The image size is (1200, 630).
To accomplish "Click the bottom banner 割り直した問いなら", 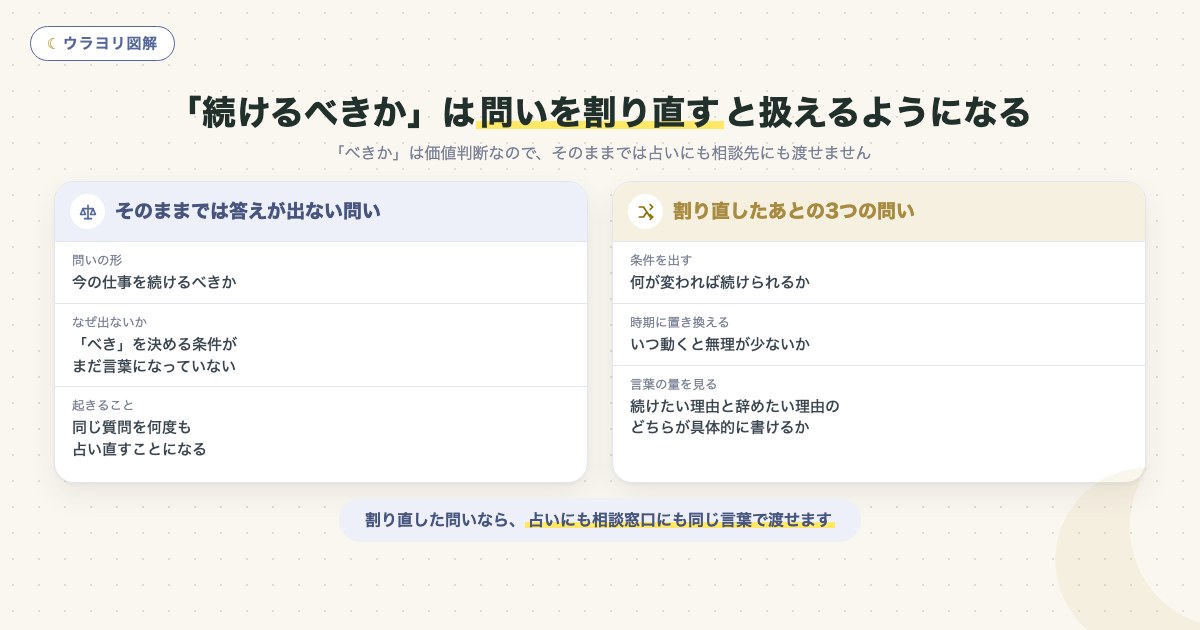I will (x=600, y=520).
